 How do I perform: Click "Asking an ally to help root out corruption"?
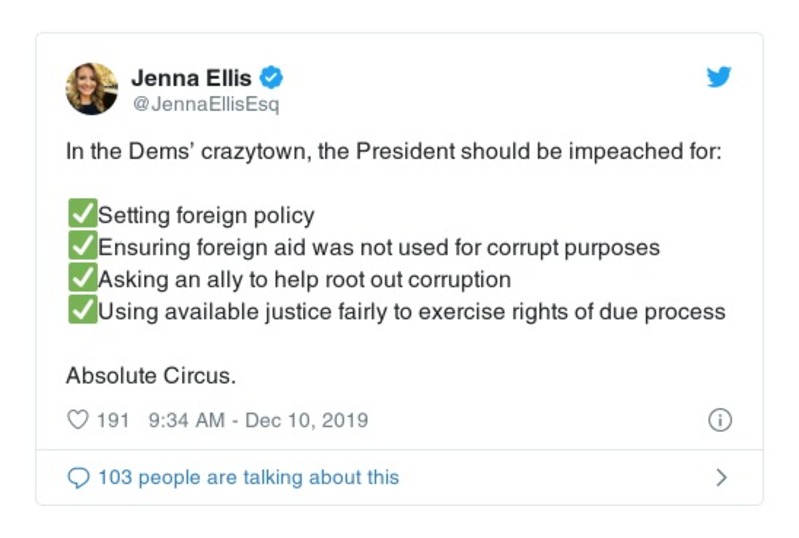point(304,279)
